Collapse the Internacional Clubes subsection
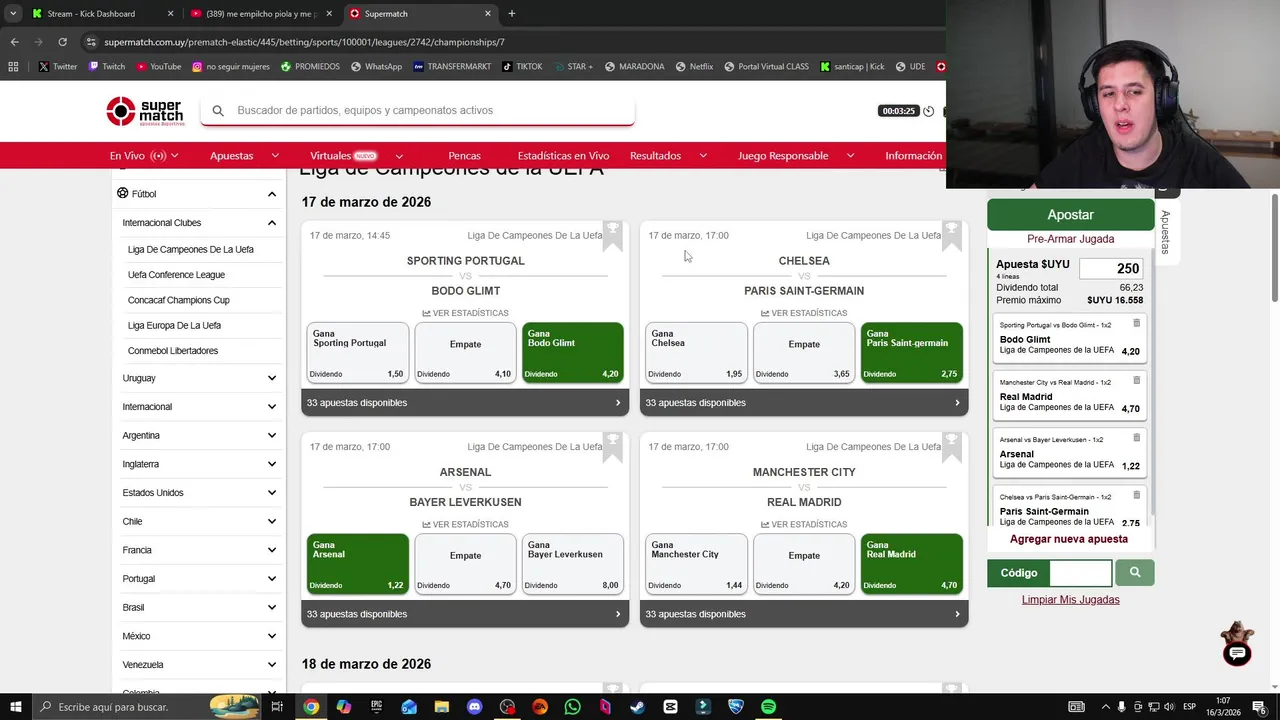Image resolution: width=1280 pixels, height=720 pixels. click(271, 223)
